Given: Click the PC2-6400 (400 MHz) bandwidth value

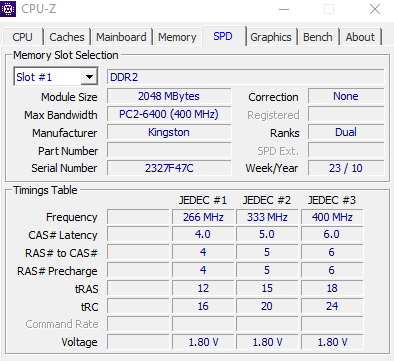Looking at the screenshot, I should tap(169, 114).
